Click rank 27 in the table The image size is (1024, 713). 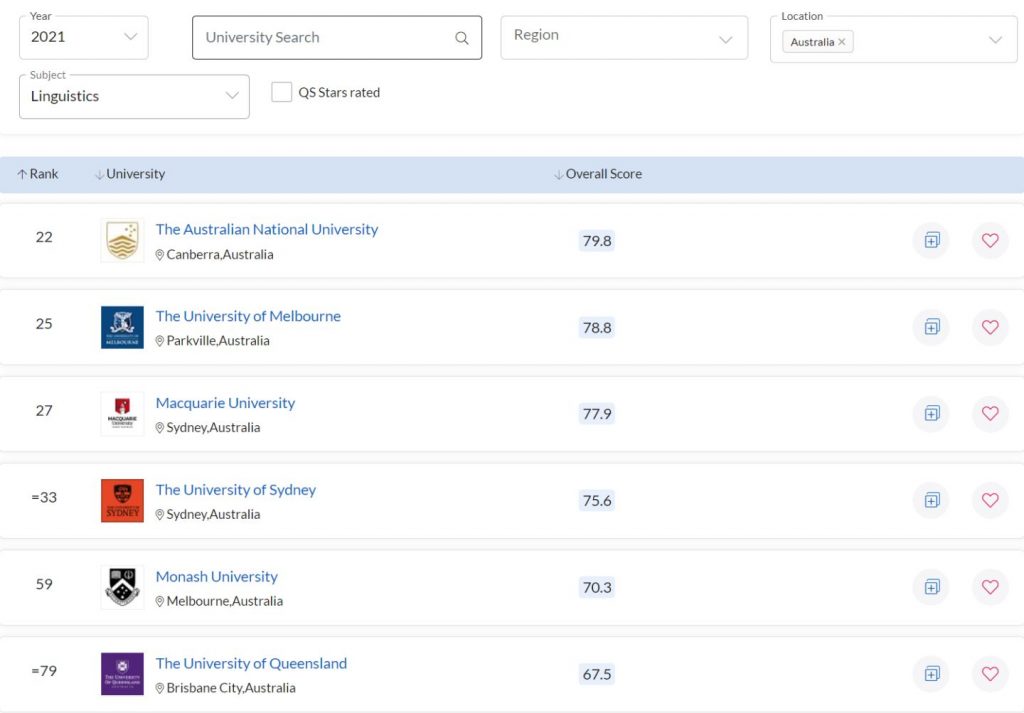pos(44,411)
